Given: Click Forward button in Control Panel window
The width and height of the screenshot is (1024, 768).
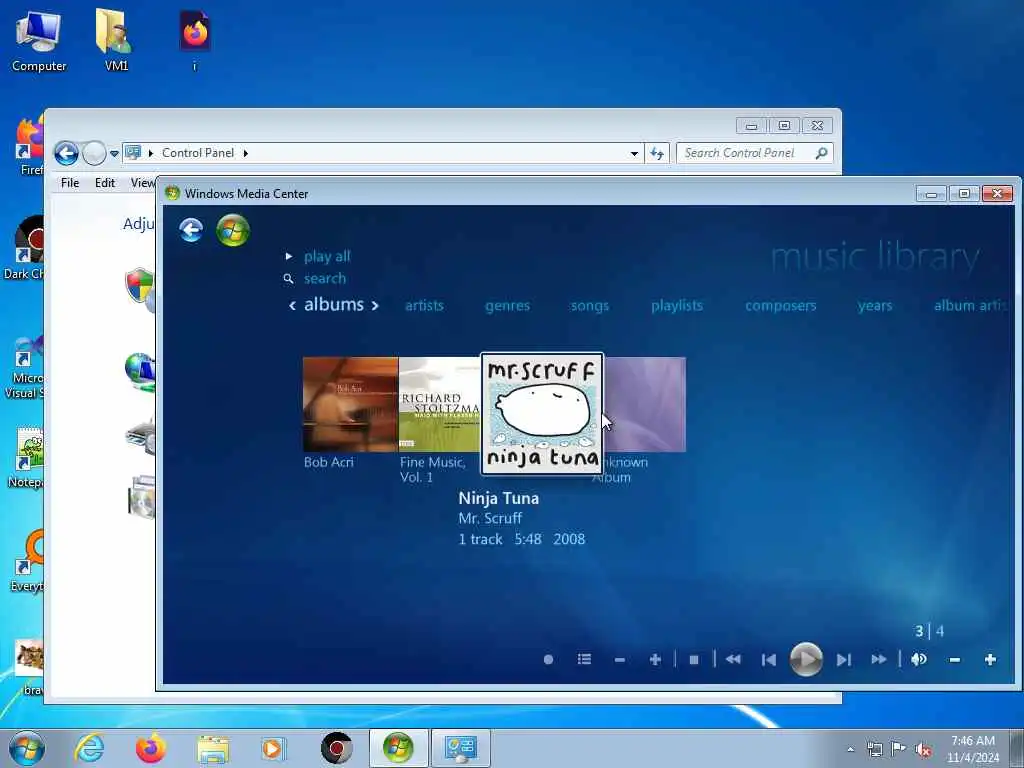Looking at the screenshot, I should 94,153.
